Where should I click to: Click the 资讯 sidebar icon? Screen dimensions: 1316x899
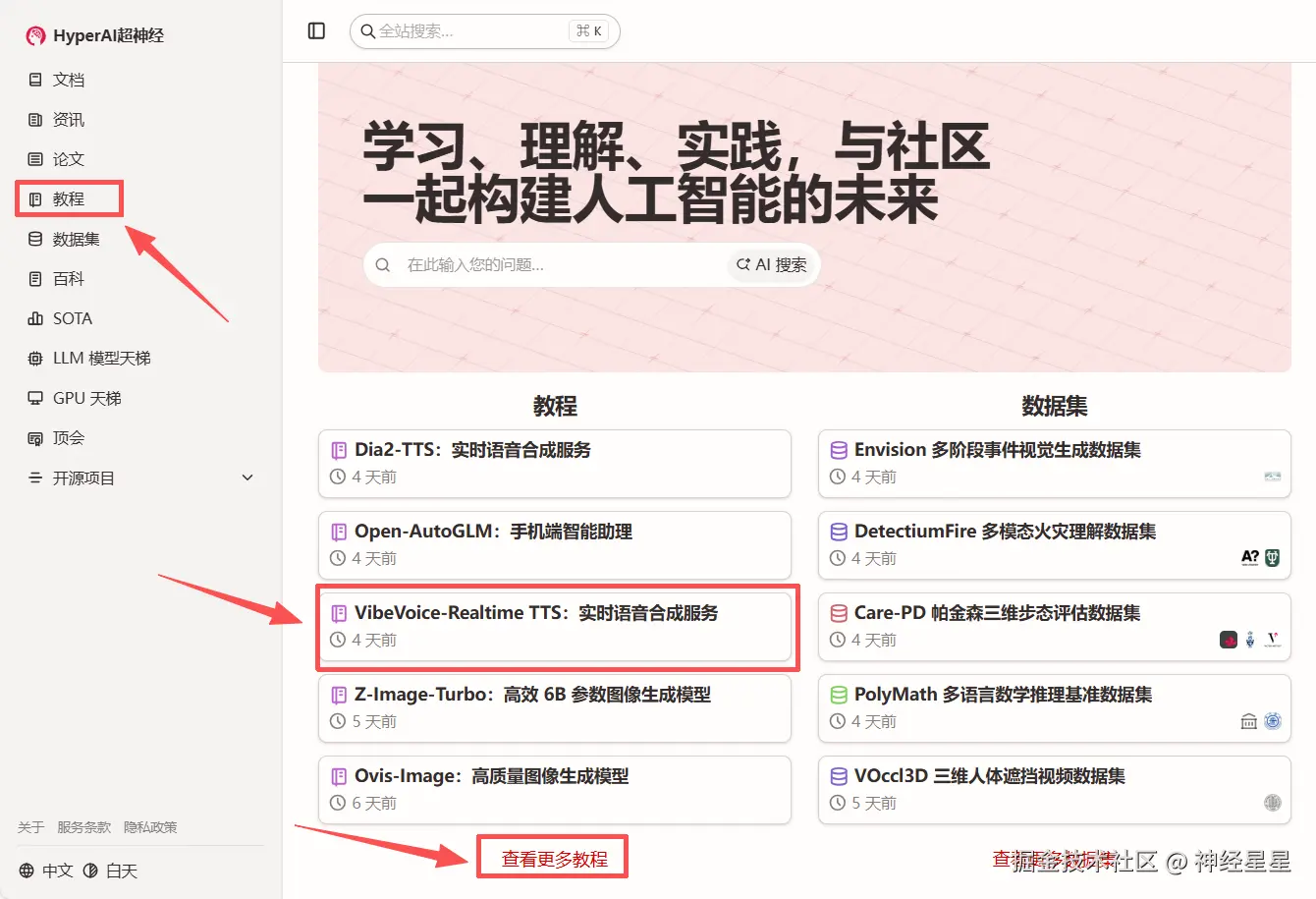tap(35, 120)
